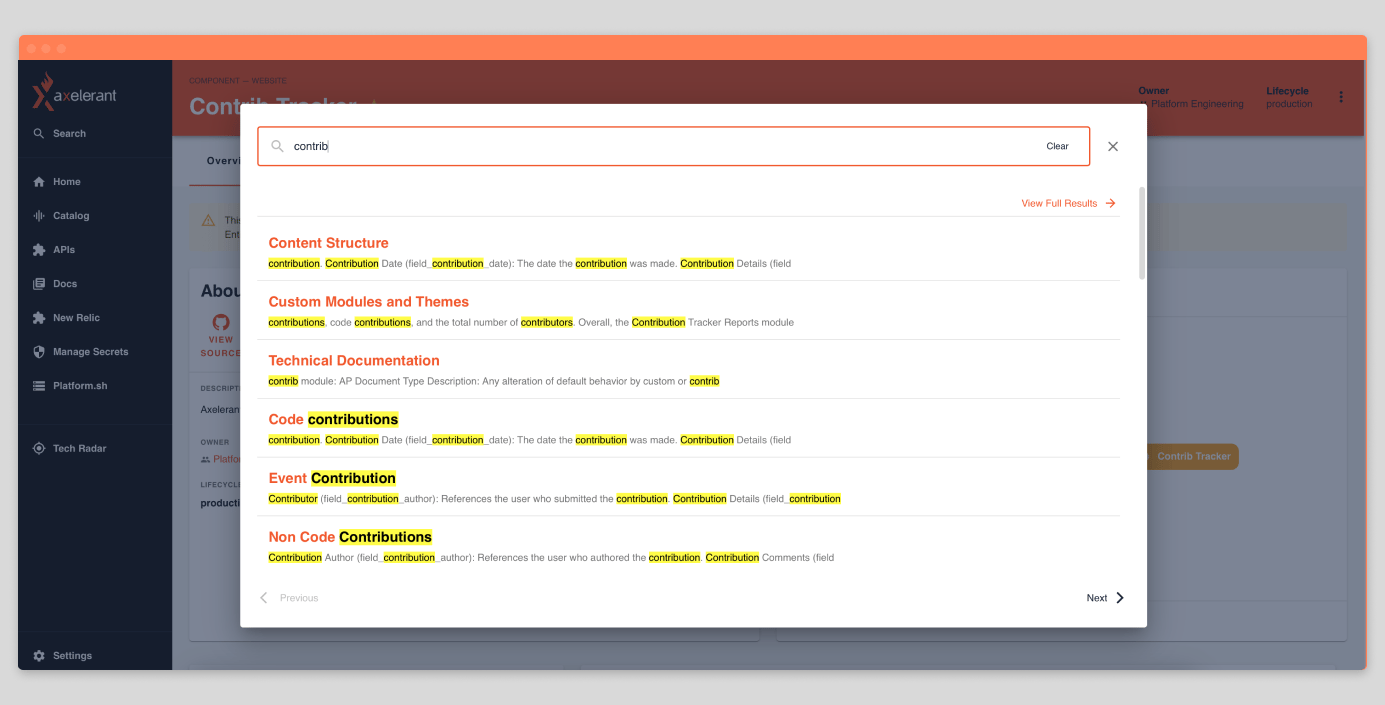Click the Home icon in sidebar

(x=39, y=182)
